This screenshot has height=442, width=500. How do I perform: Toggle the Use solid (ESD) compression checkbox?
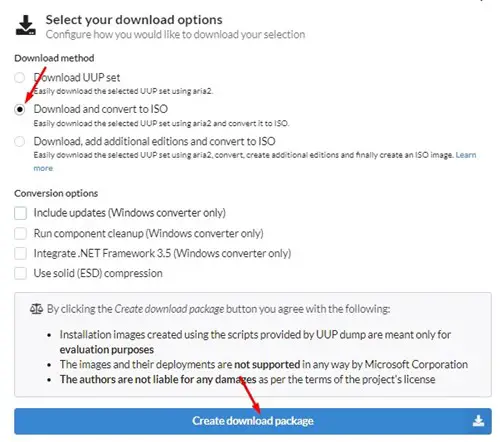point(20,273)
